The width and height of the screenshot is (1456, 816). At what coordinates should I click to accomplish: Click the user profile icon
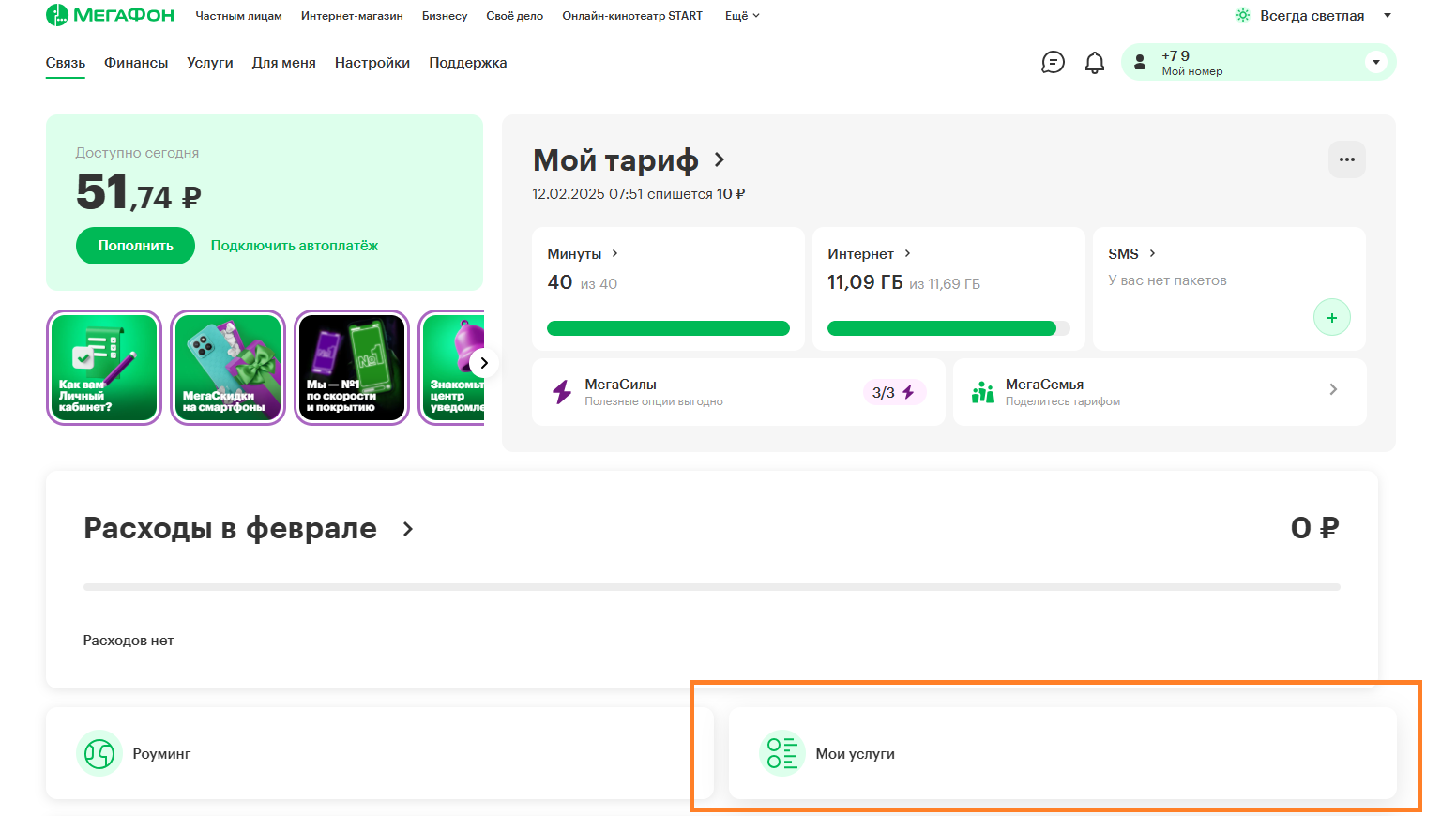[1140, 62]
